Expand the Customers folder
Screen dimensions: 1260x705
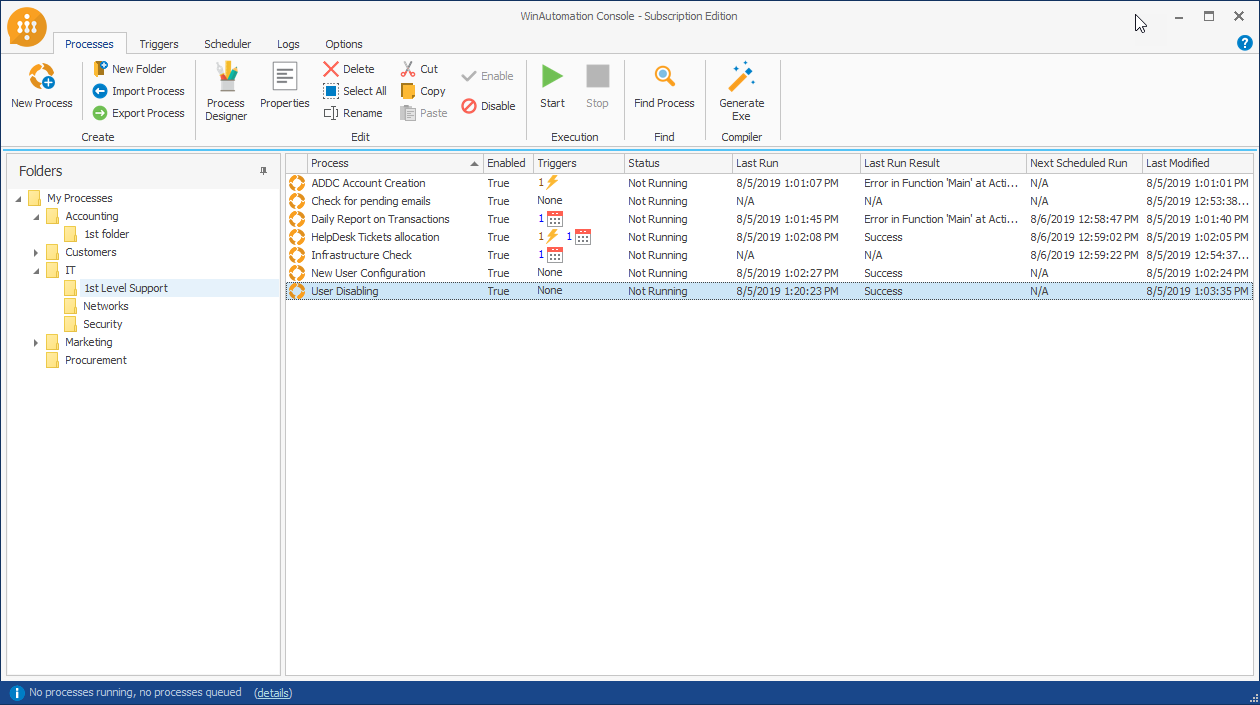(36, 253)
